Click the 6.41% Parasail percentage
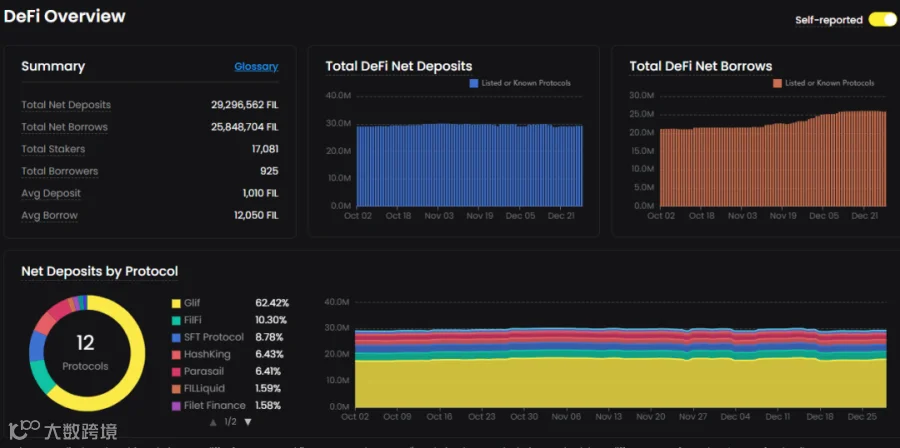The width and height of the screenshot is (900, 448). 269,372
